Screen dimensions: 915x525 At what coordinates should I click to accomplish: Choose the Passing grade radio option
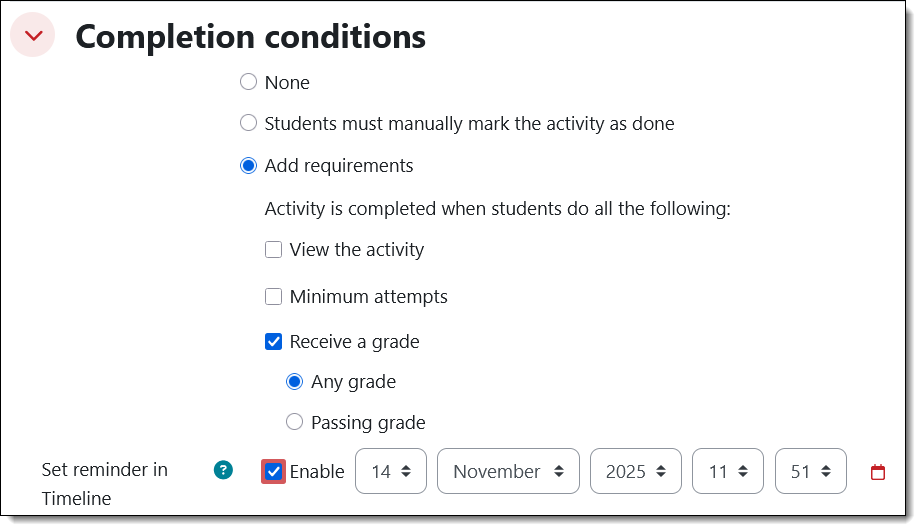point(294,423)
